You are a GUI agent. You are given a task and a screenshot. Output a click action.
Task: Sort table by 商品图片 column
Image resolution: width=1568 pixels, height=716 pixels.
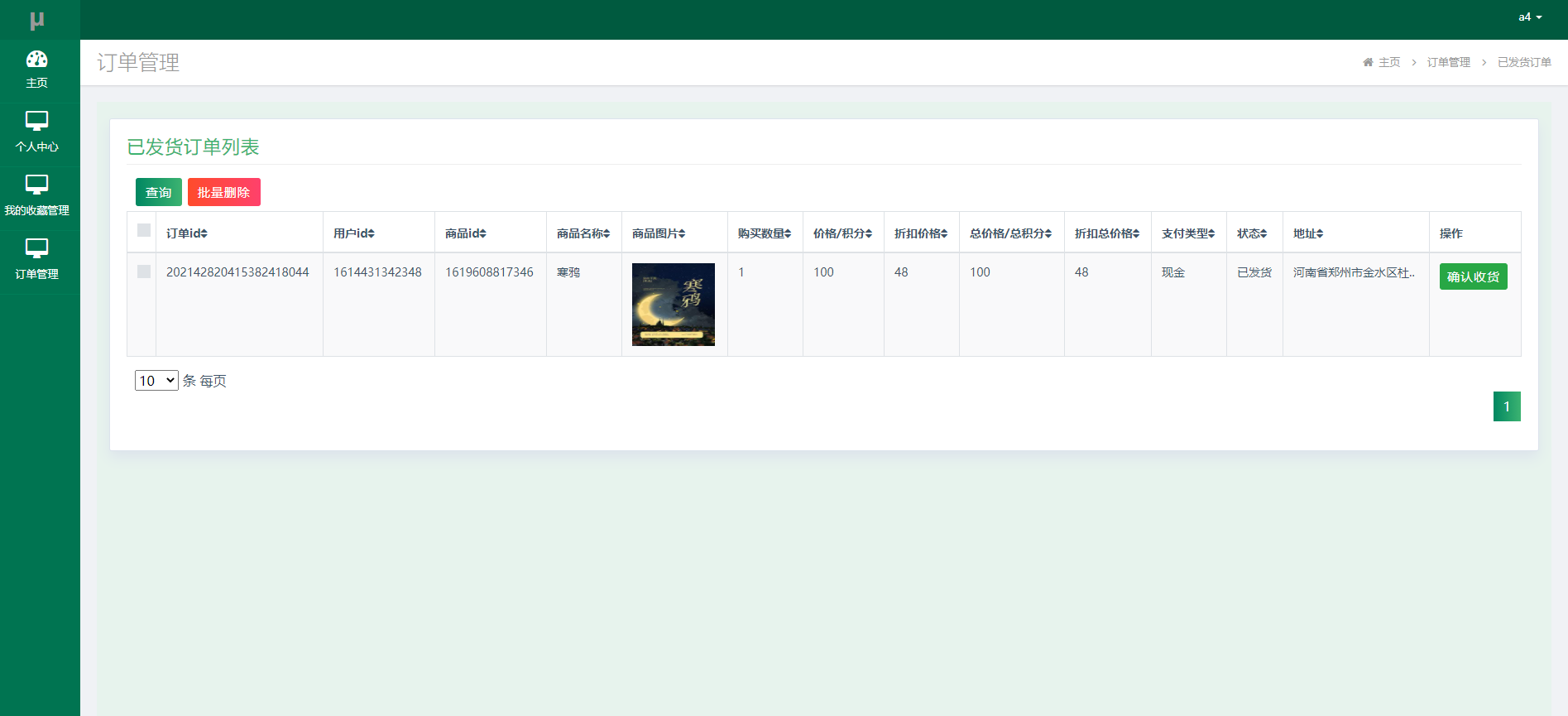pos(659,233)
